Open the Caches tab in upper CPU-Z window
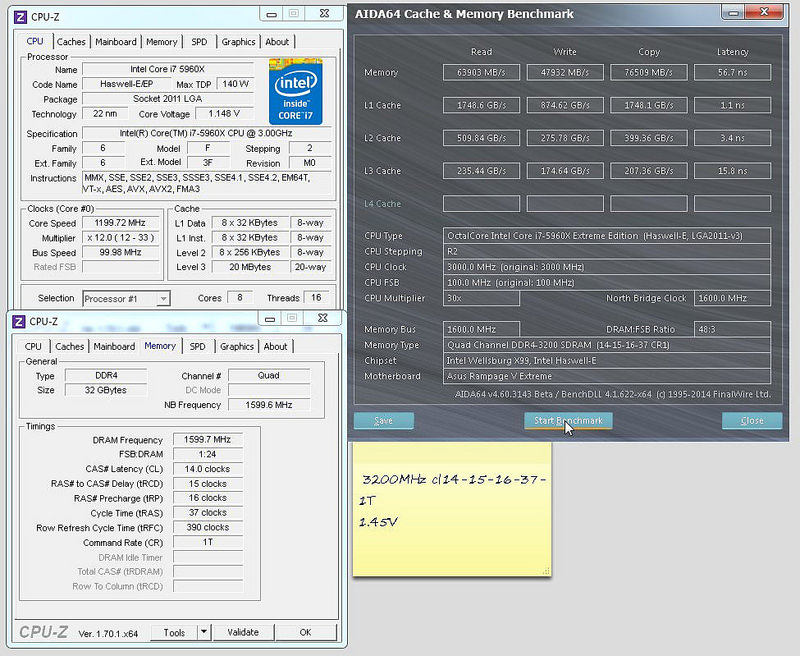Viewport: 800px width, 656px height. coord(71,42)
